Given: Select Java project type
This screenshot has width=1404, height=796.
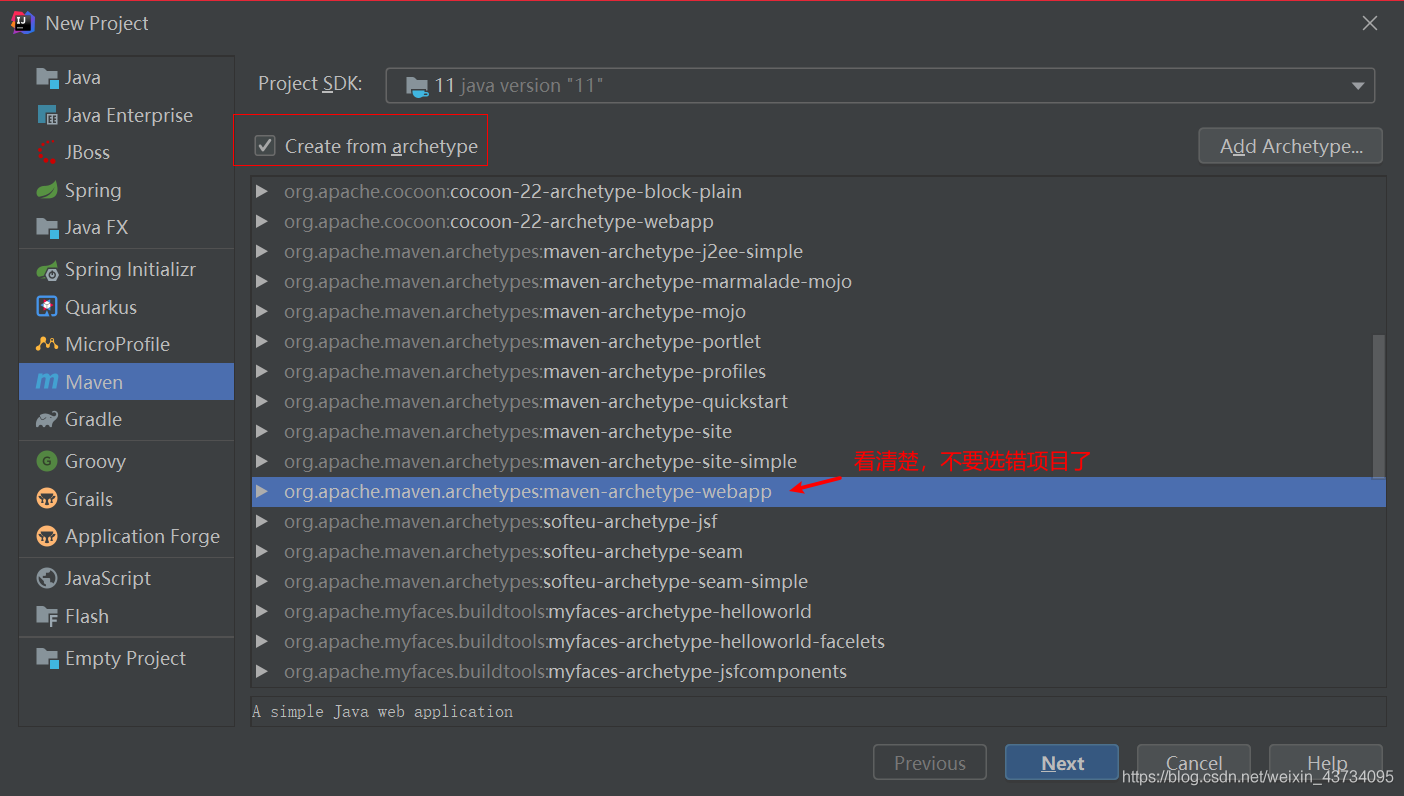Looking at the screenshot, I should point(126,78).
